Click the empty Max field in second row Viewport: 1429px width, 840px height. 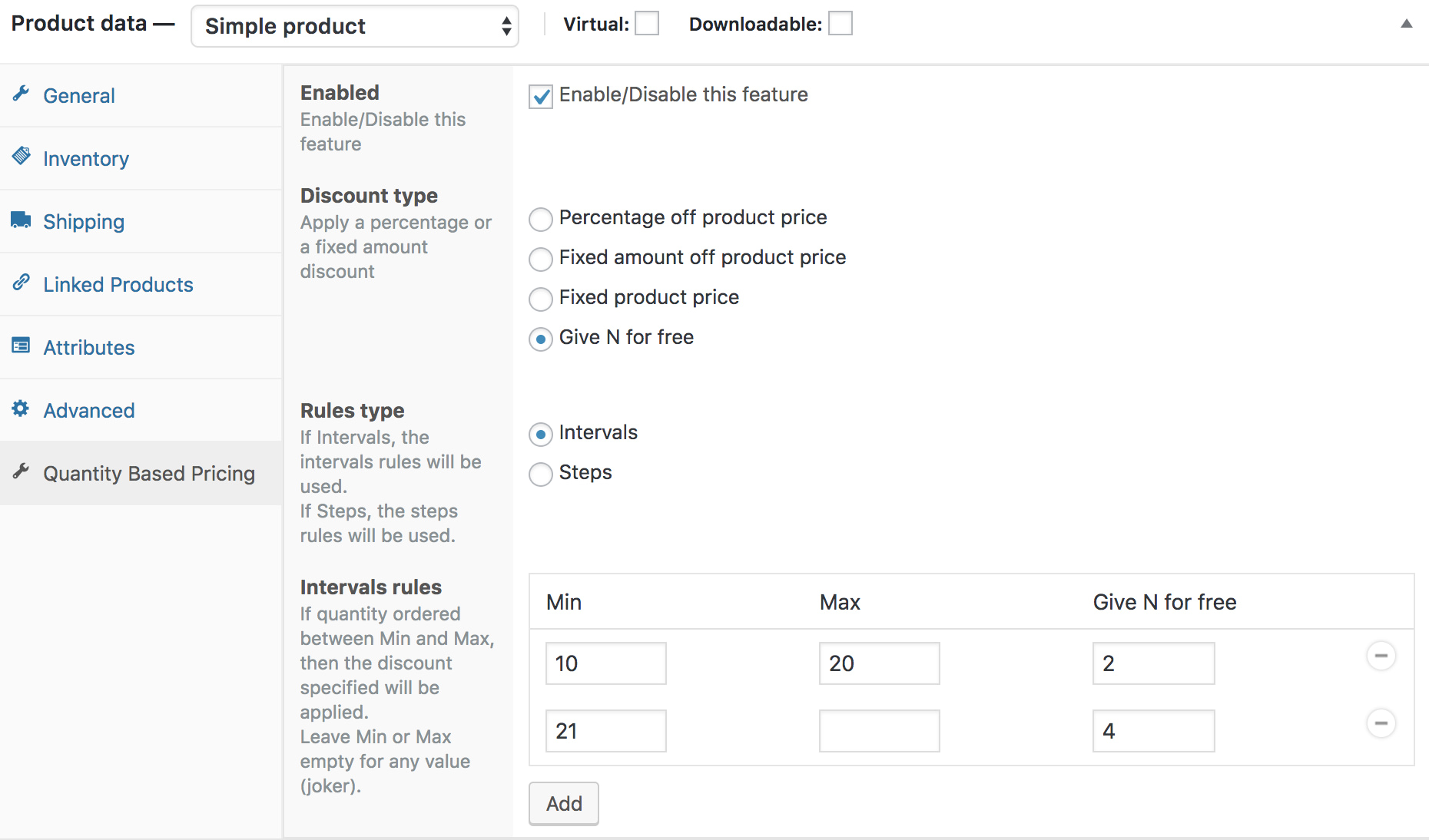tap(880, 731)
